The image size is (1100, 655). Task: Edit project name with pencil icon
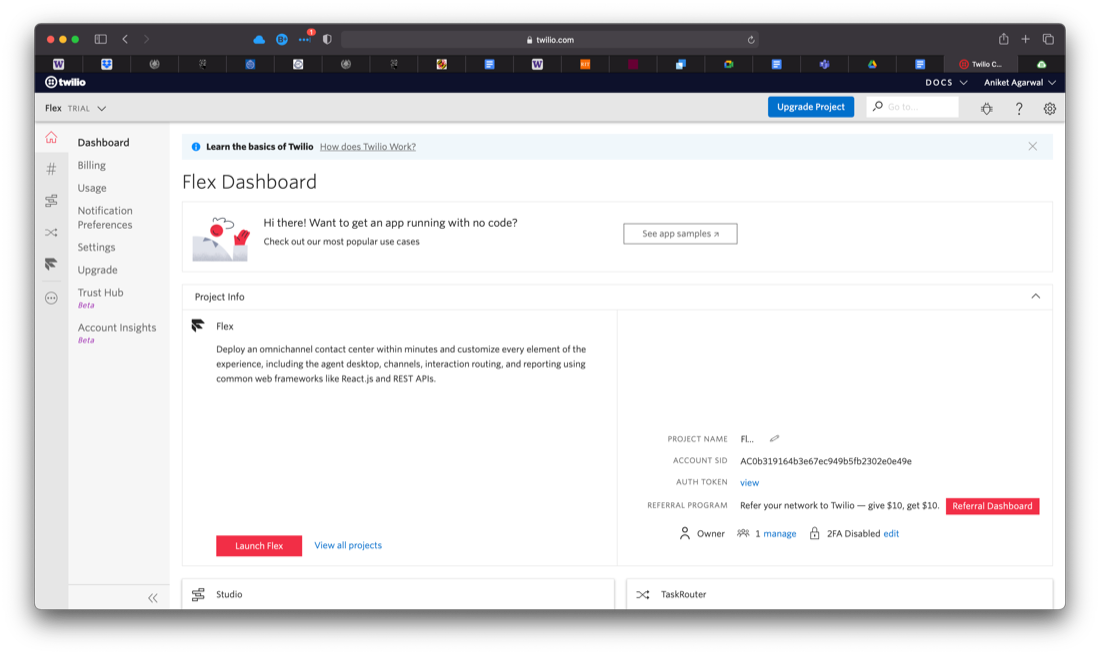tap(774, 439)
